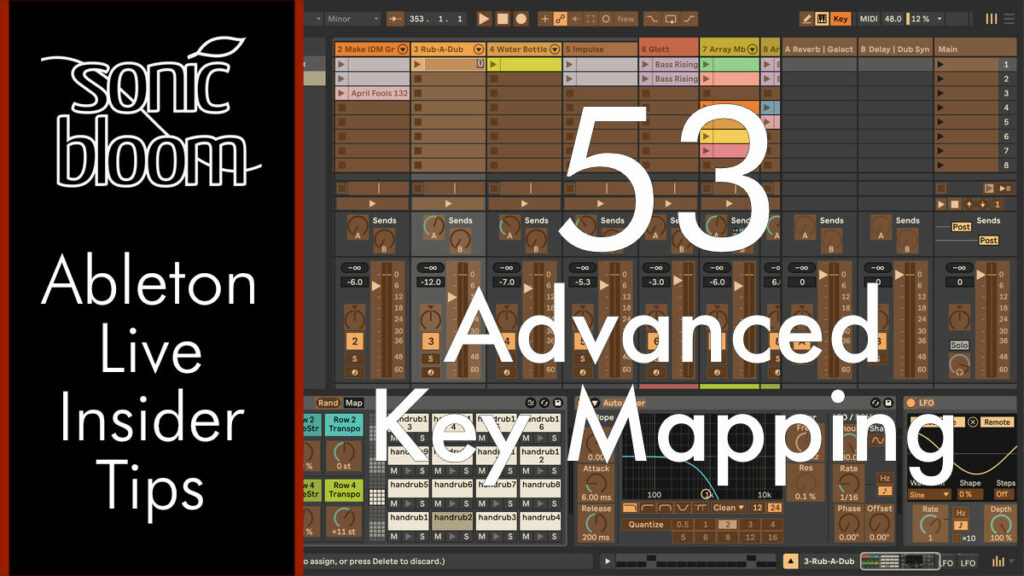Click the hot-swap icon on Auto Filter
1024x576 pixels.
click(x=875, y=402)
